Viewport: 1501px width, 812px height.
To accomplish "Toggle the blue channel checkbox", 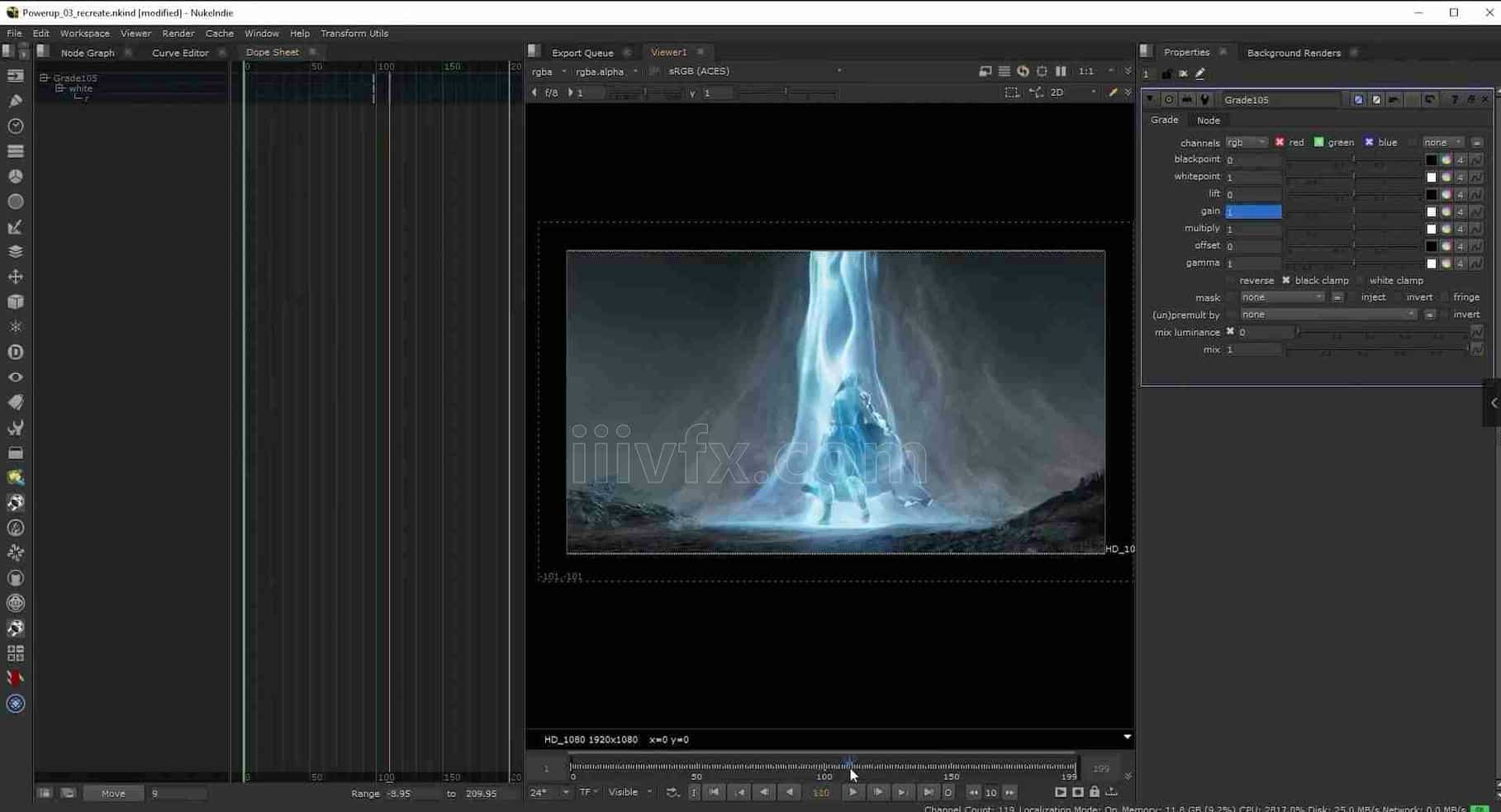I will tap(1369, 142).
